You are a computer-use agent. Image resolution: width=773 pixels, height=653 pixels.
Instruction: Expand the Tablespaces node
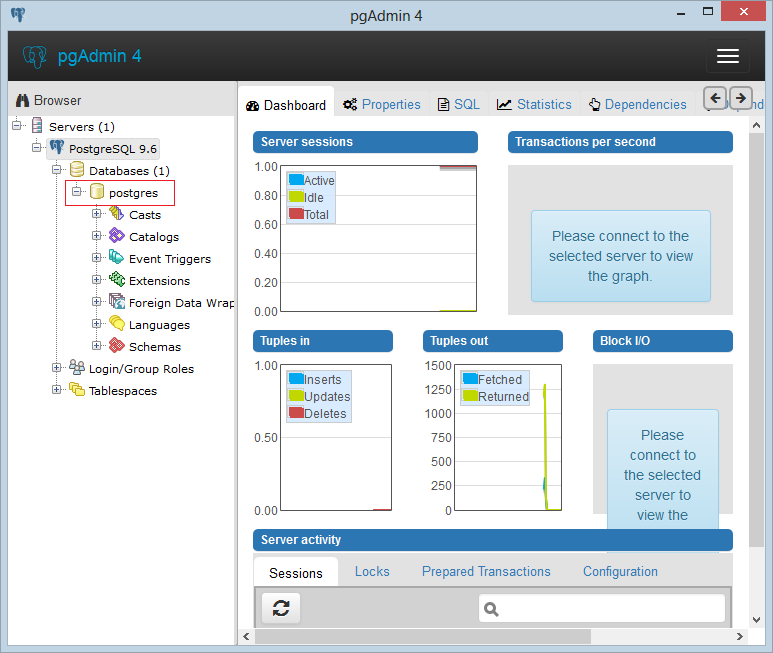coord(57,389)
